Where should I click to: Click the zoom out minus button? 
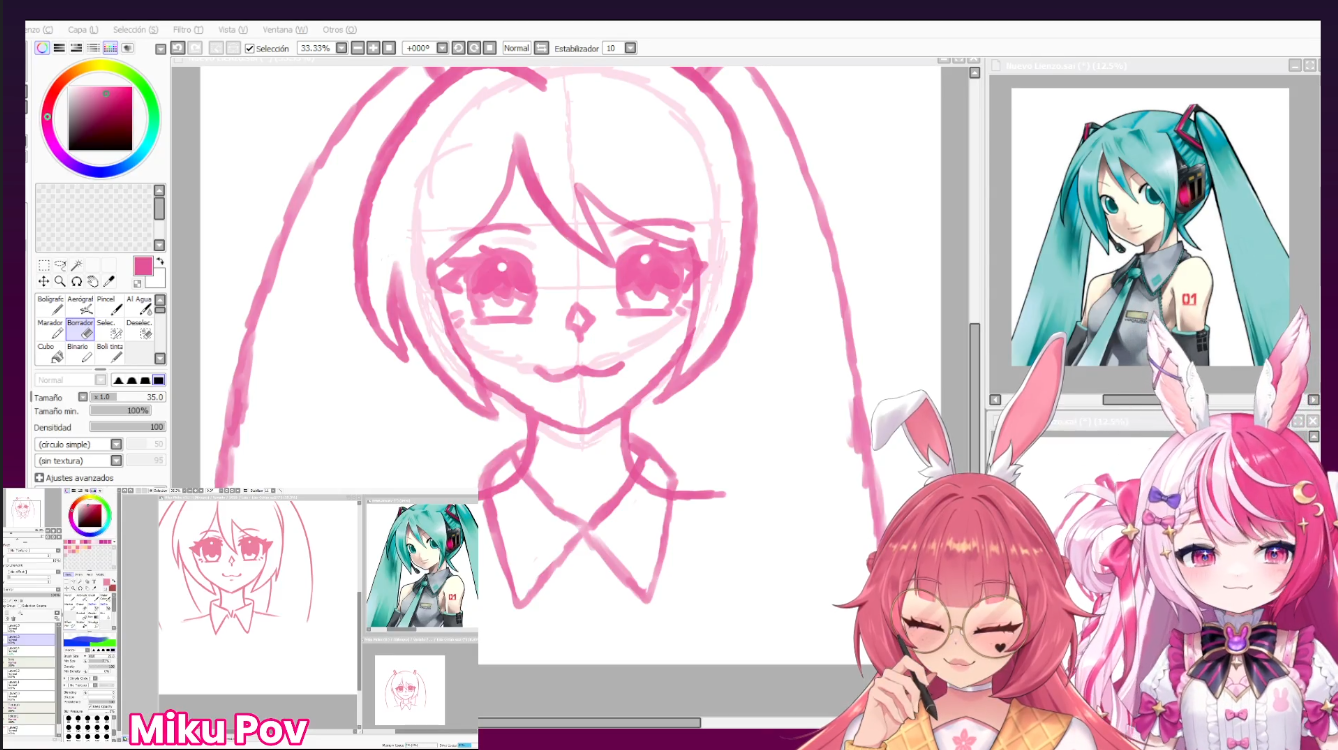358,48
